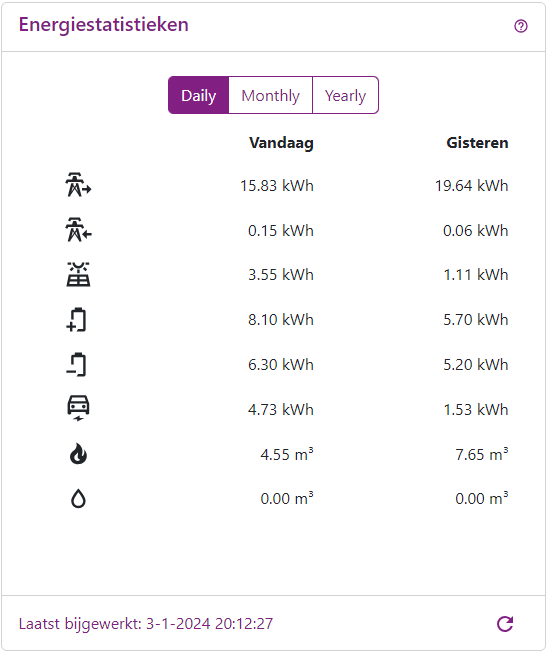Click the battery charge plus icon

76,320
